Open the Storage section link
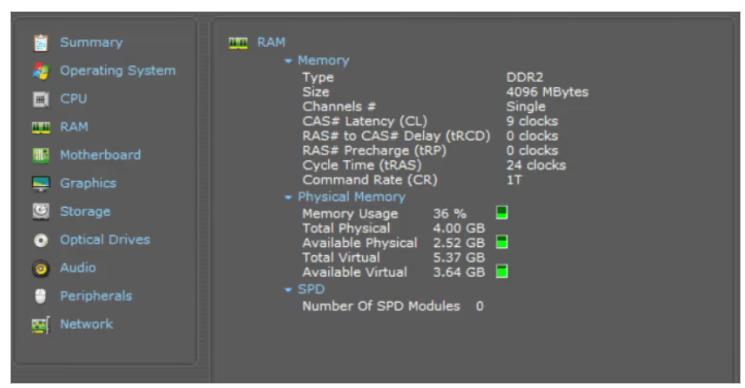 click(x=85, y=211)
